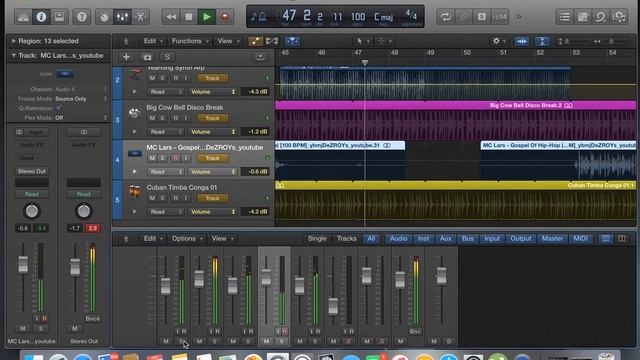Open the pointer tool menu
Screen dimensions: 640x360
pyautogui.click(x=362, y=41)
